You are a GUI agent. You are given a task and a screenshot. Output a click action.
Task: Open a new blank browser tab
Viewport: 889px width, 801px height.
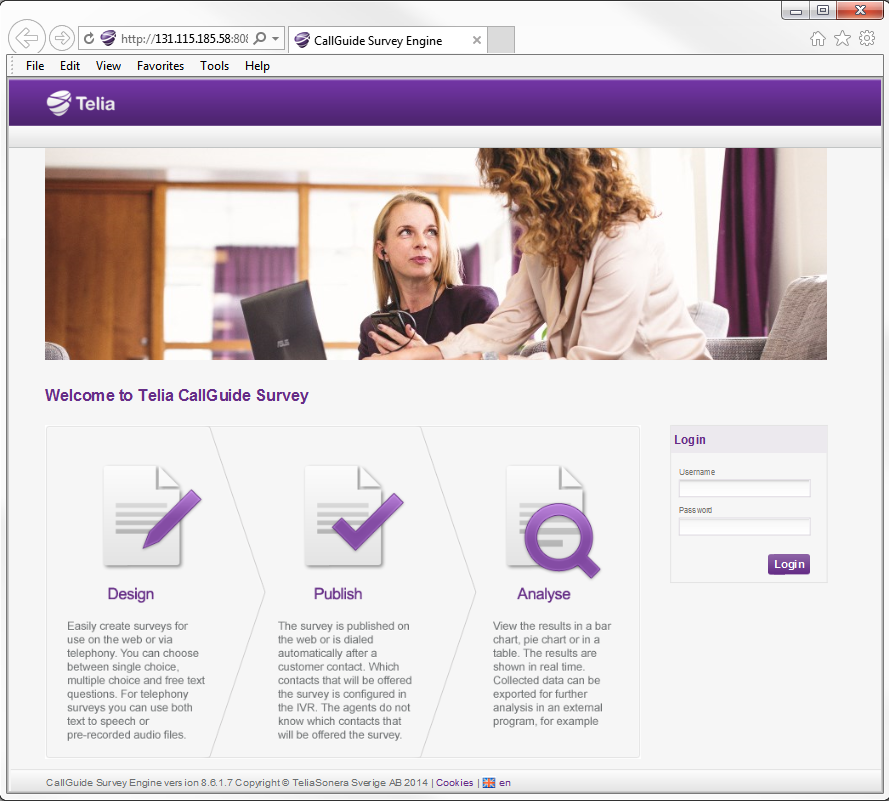point(501,40)
